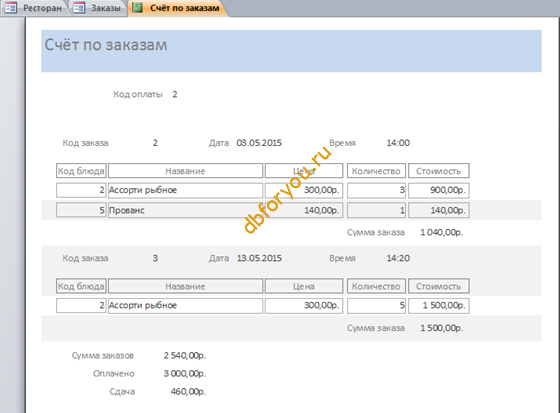Select the 900,00р. cost cell
Viewport: 560px width, 413px height.
click(439, 190)
